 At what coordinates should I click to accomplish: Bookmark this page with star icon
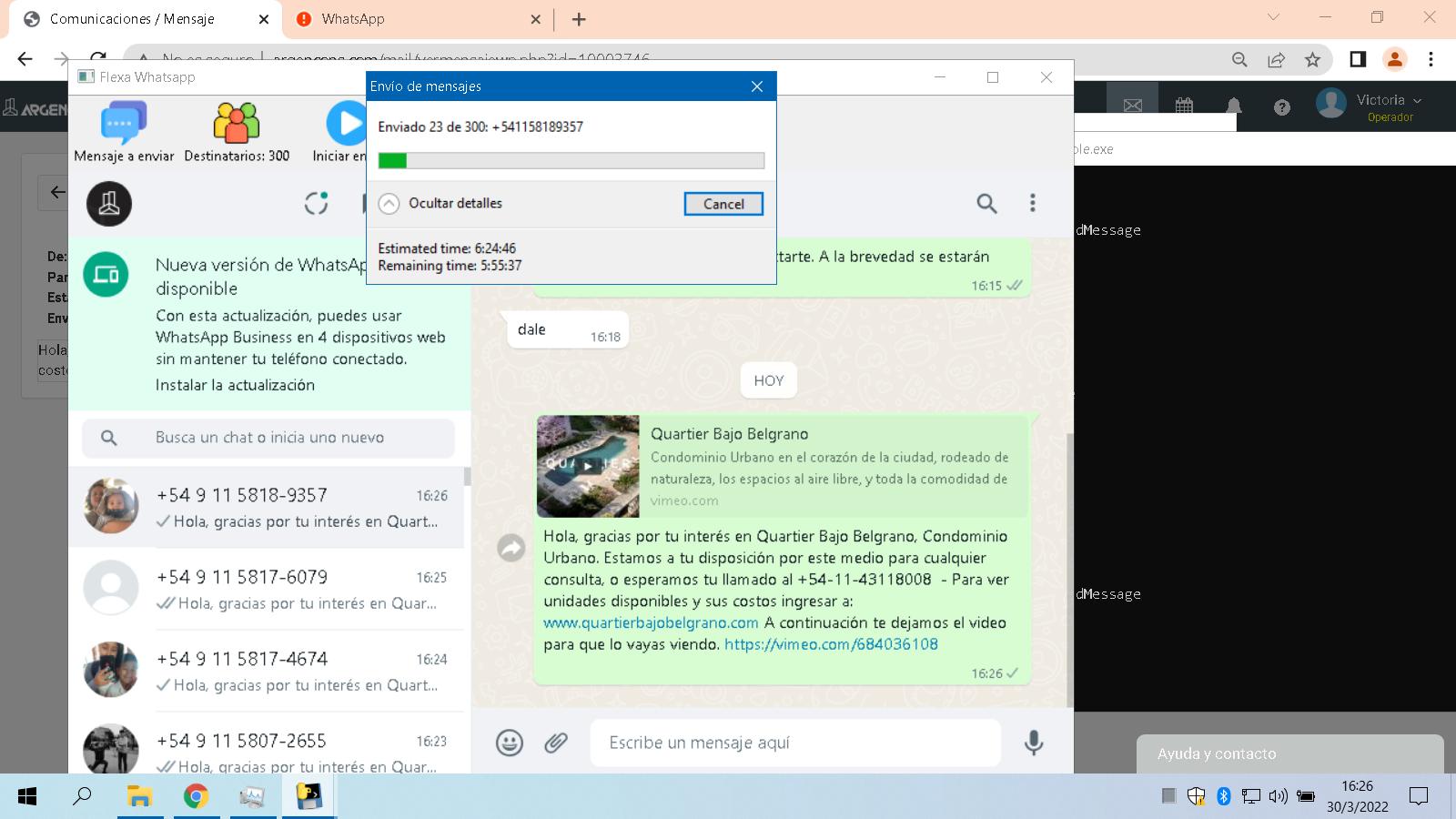point(1312,59)
